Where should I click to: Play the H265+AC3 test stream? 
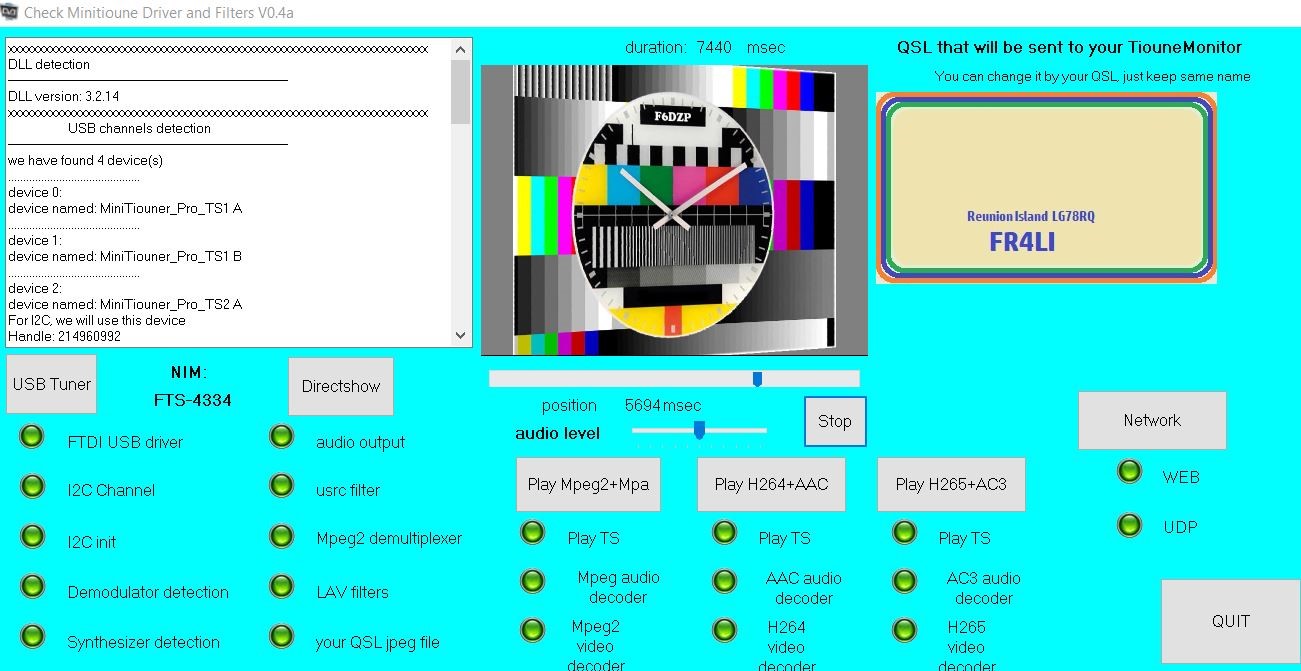[x=951, y=485]
